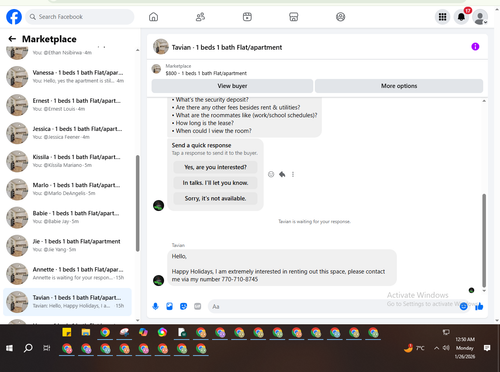Click More options button
Screen dimensions: 500x372
pyautogui.click(x=399, y=86)
